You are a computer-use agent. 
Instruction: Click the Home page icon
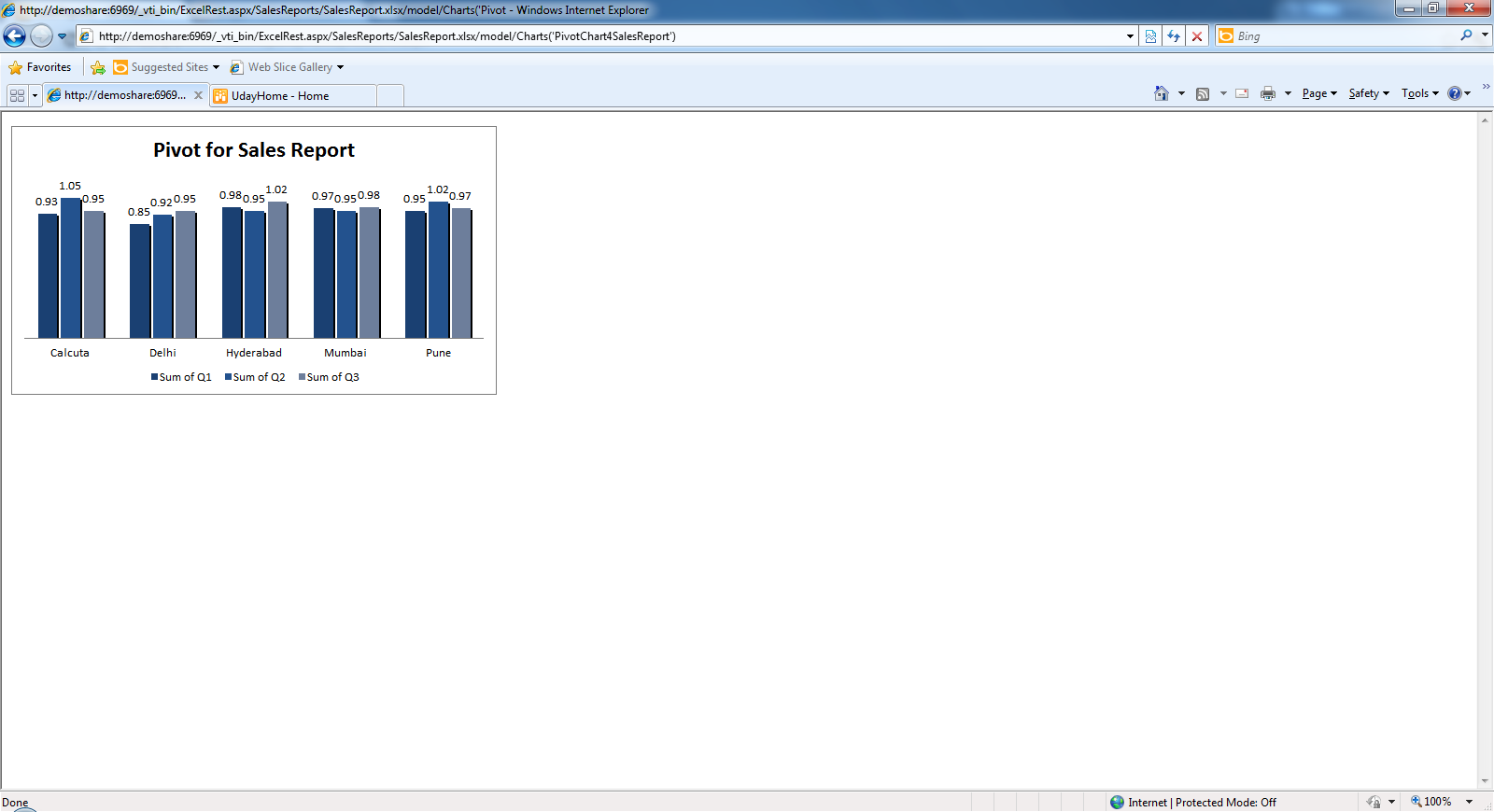coord(1162,93)
